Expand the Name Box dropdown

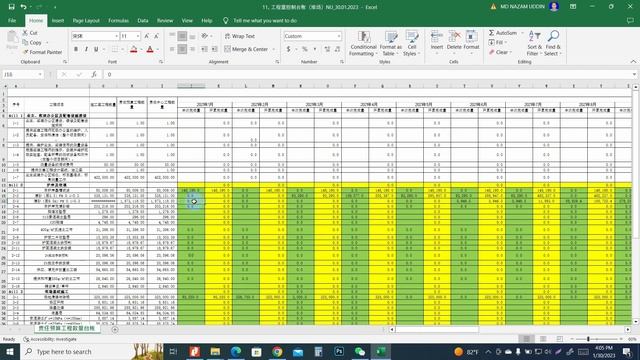(40, 74)
